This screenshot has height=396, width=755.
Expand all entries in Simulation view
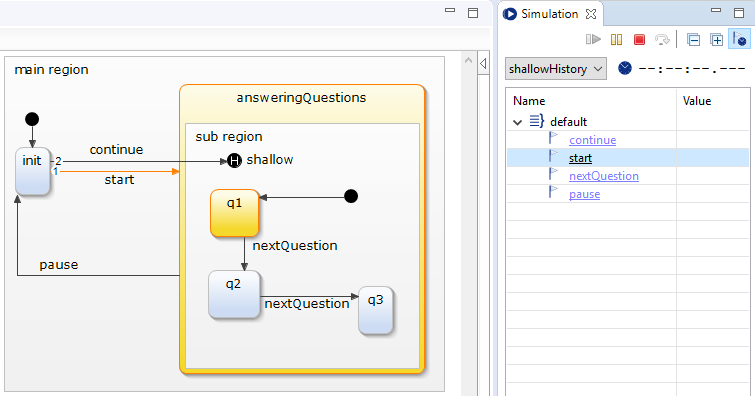716,40
